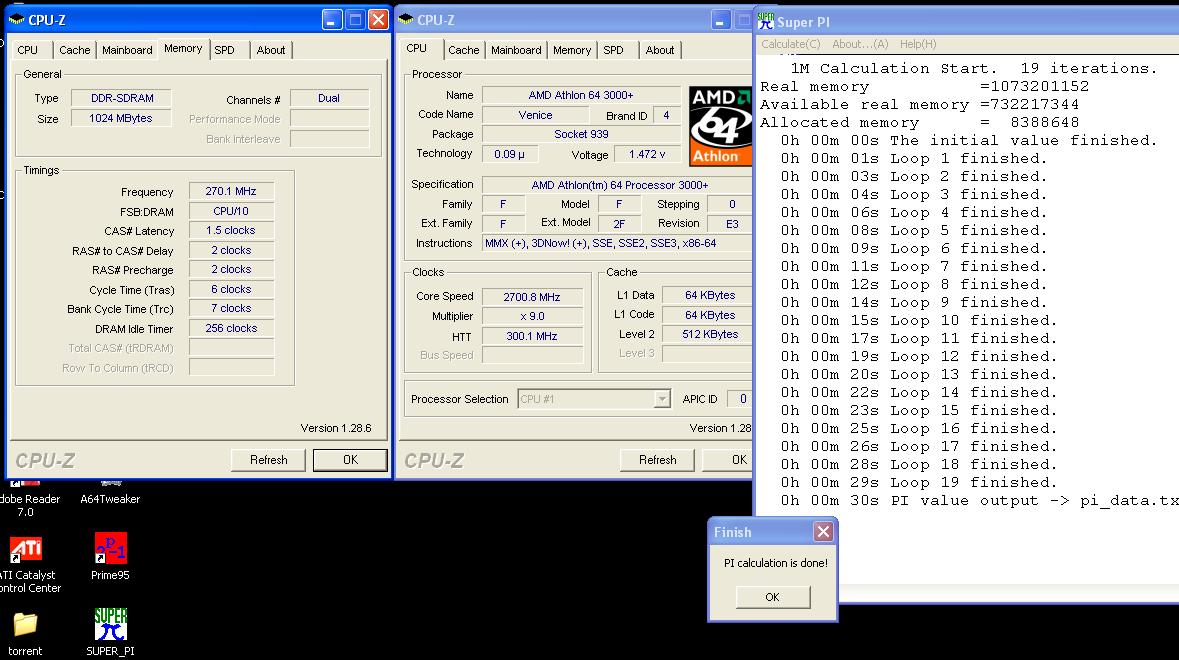Select CPU tab in right CPU-Z
The height and width of the screenshot is (660, 1179).
(417, 48)
